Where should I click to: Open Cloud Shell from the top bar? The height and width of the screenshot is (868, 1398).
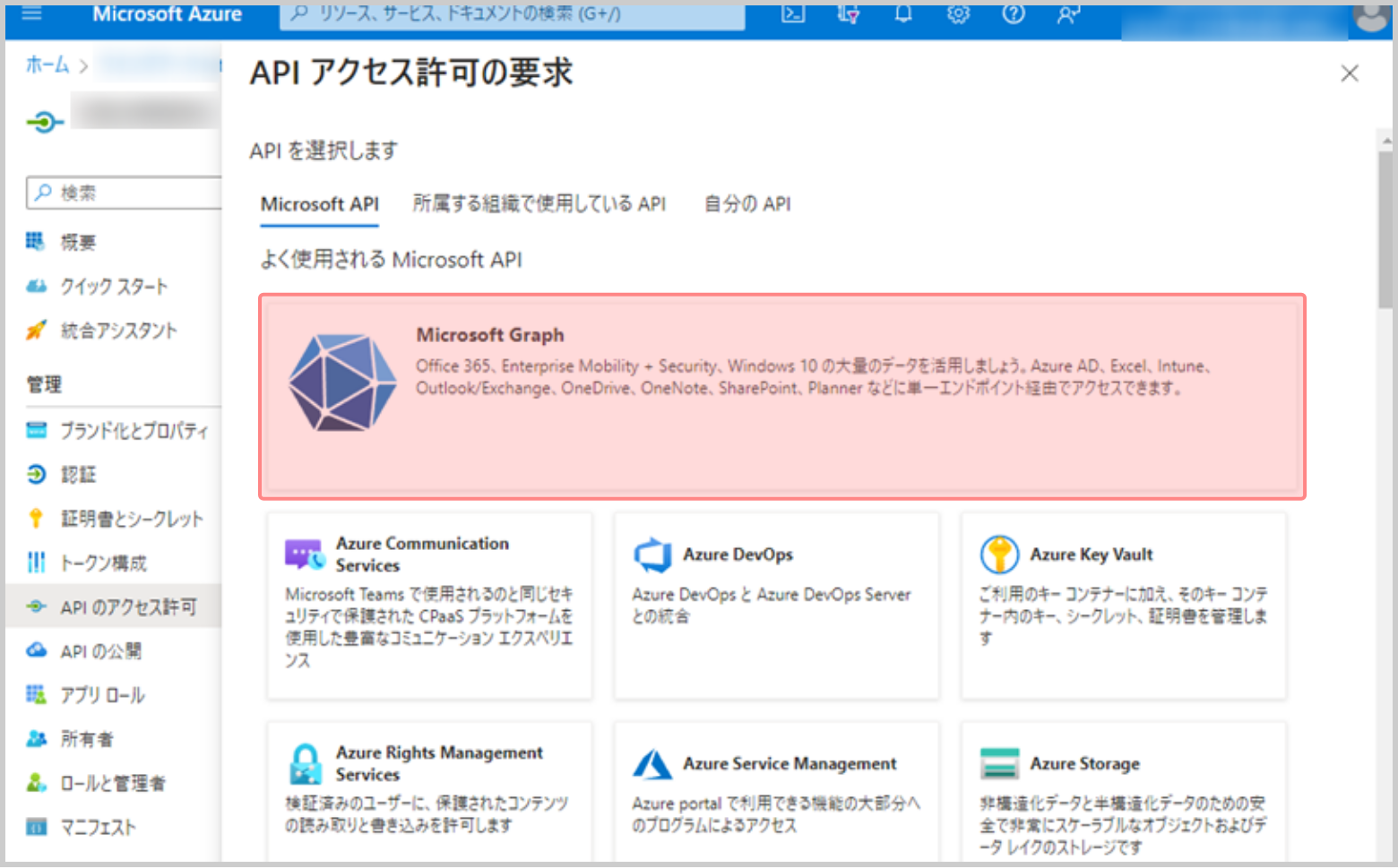(793, 13)
